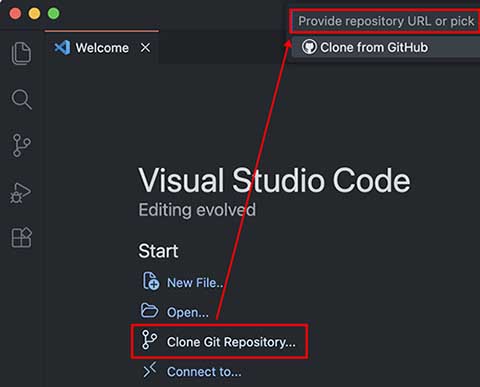Image resolution: width=480 pixels, height=387 pixels.
Task: Switch to the Welcome tab
Action: 102,48
